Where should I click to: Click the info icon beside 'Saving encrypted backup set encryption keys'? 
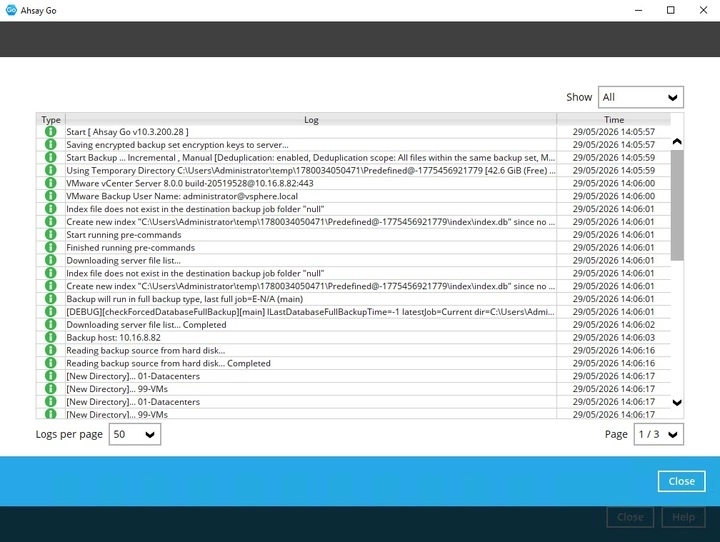click(51, 145)
